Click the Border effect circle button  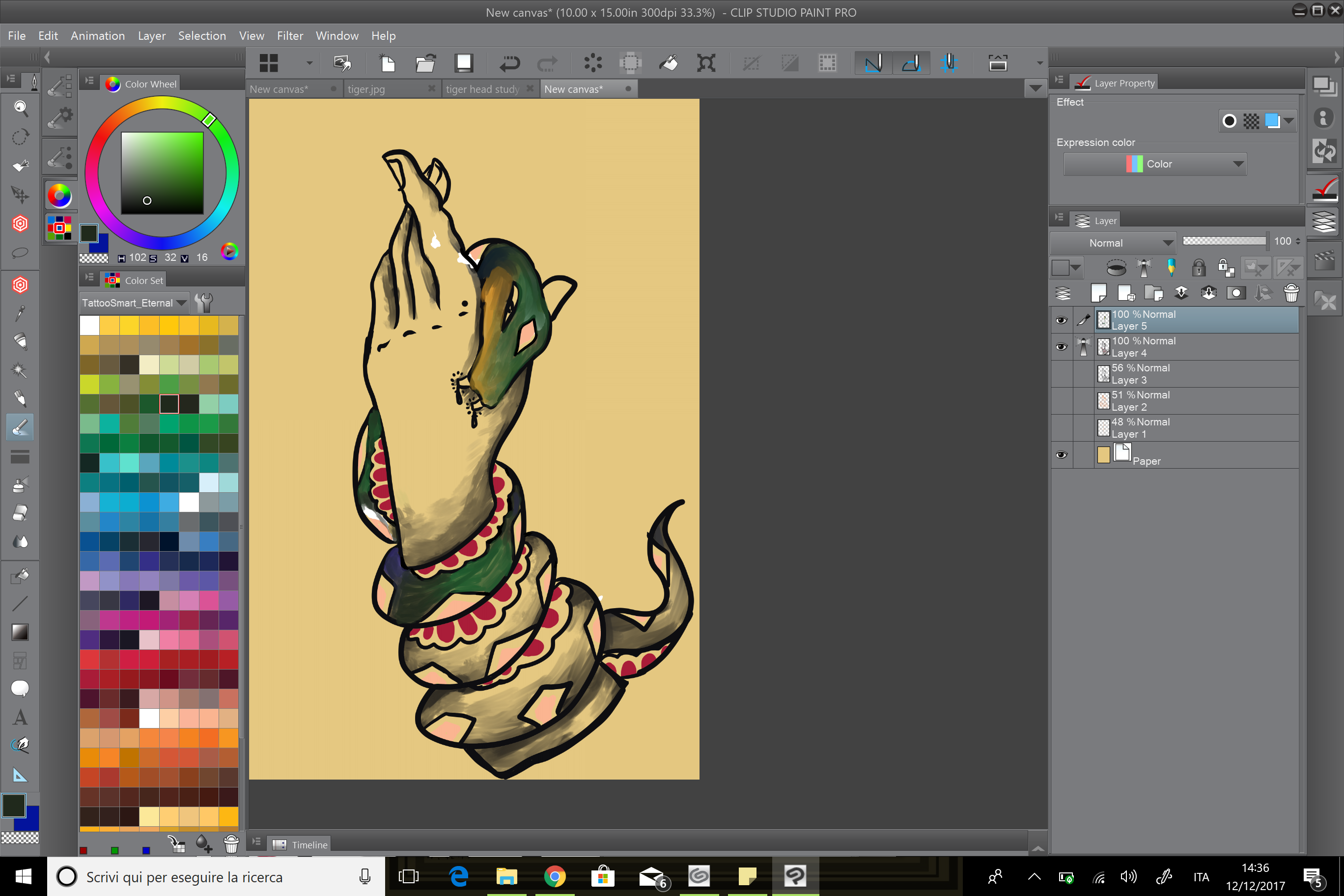pos(1230,120)
